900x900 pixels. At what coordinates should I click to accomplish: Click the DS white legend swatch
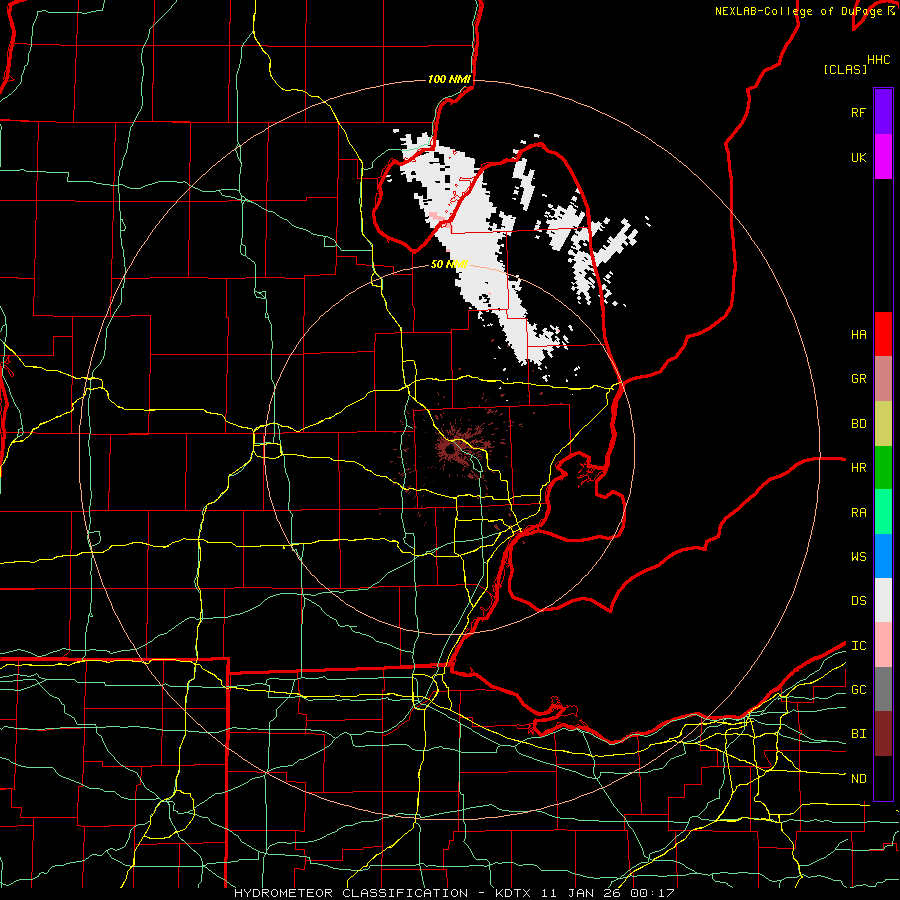pyautogui.click(x=883, y=600)
